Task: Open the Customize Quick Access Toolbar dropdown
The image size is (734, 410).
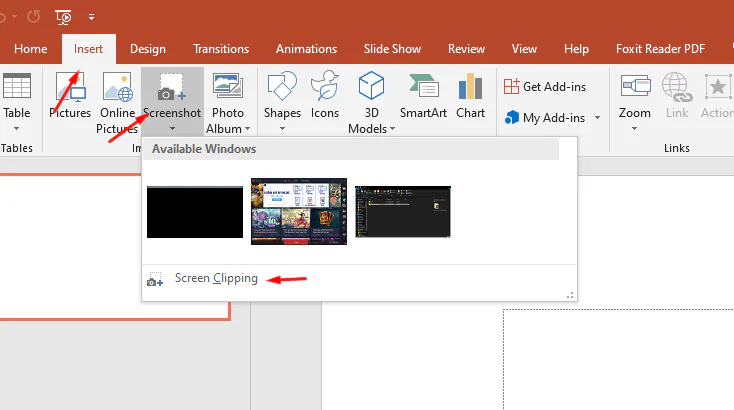Action: (91, 17)
